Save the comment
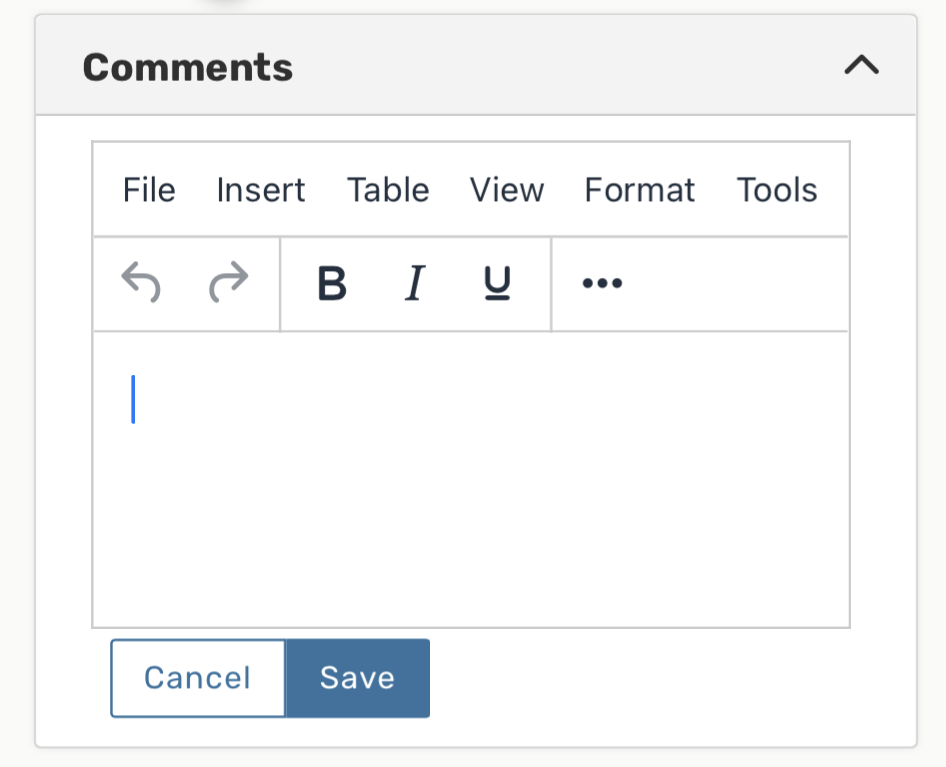The width and height of the screenshot is (946, 767). coord(357,678)
